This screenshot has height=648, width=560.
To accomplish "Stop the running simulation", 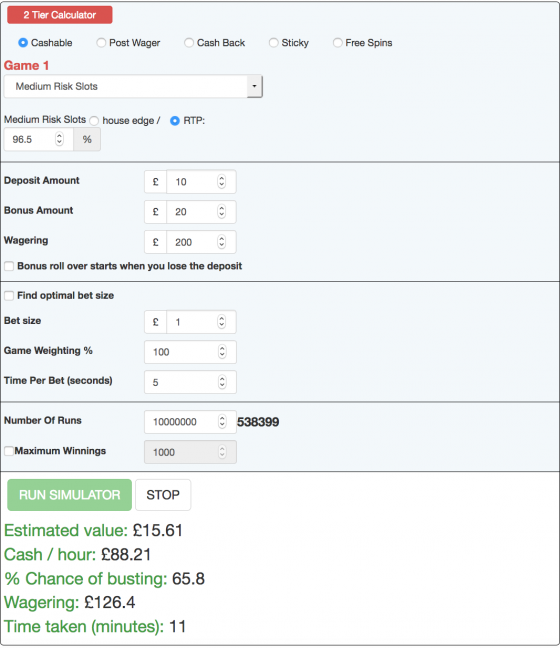I will click(x=163, y=495).
